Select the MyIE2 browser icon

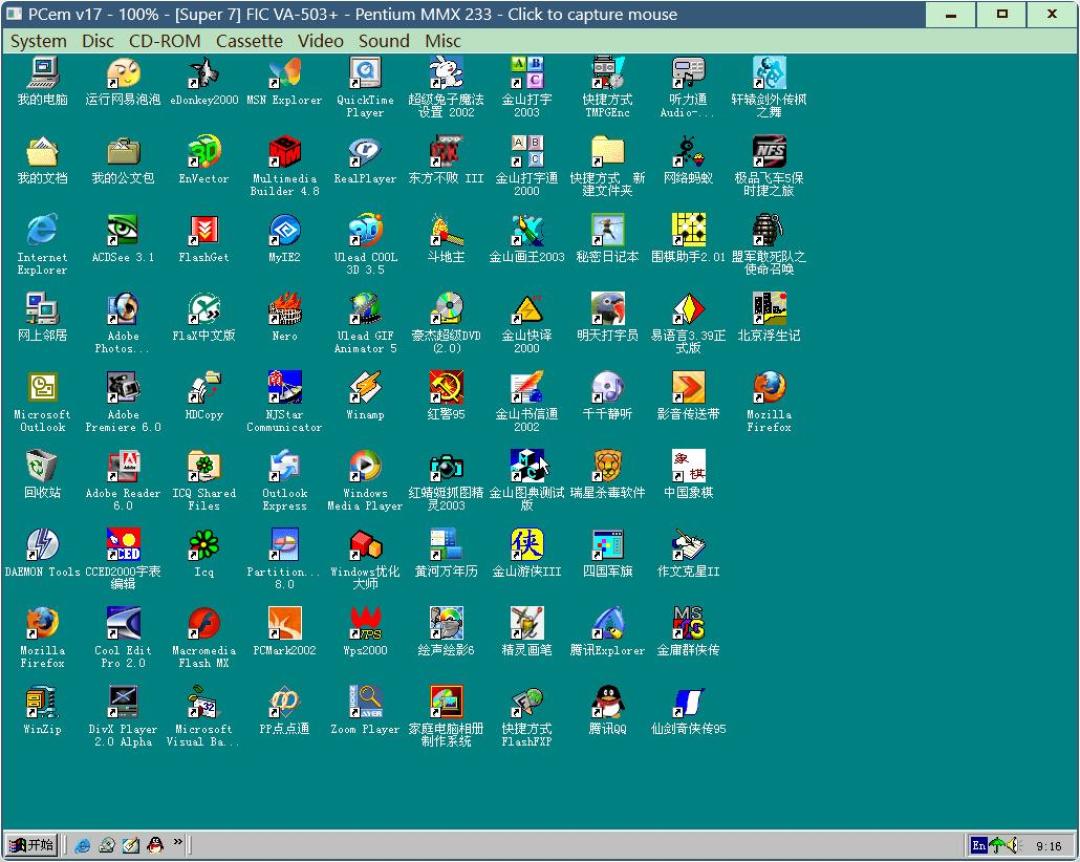point(284,239)
